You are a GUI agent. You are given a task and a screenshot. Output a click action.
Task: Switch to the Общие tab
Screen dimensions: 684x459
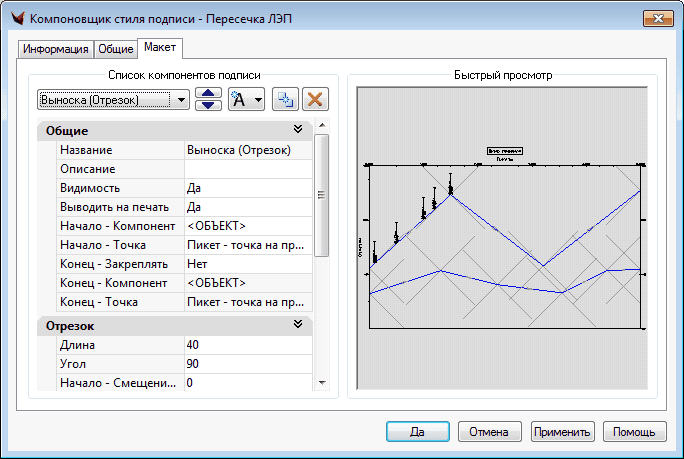coord(115,49)
